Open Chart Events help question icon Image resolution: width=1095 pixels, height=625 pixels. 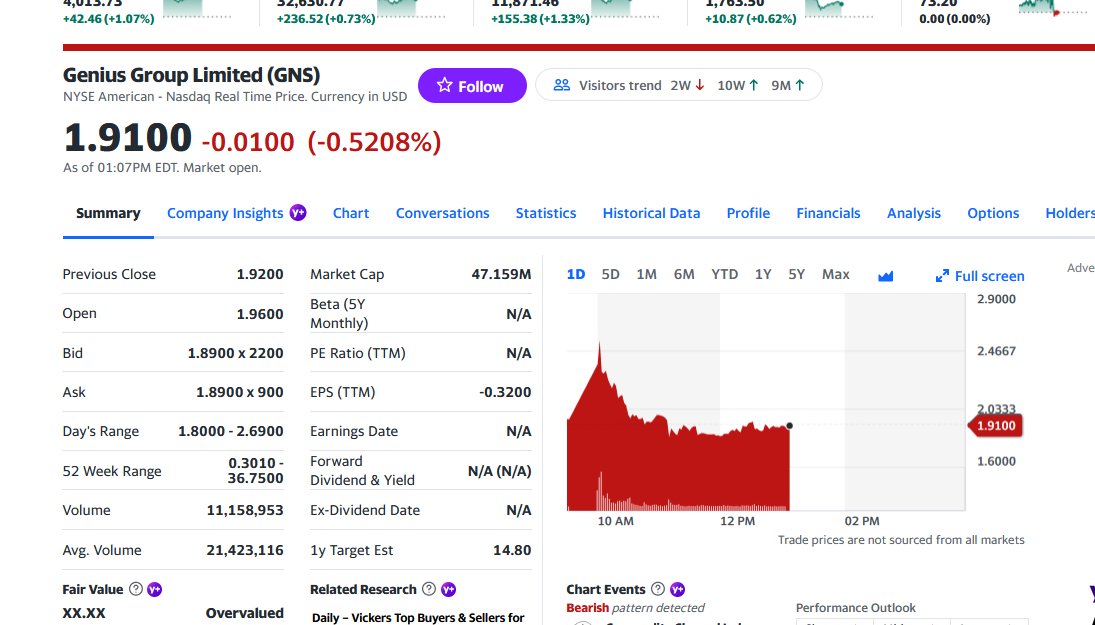(x=658, y=589)
